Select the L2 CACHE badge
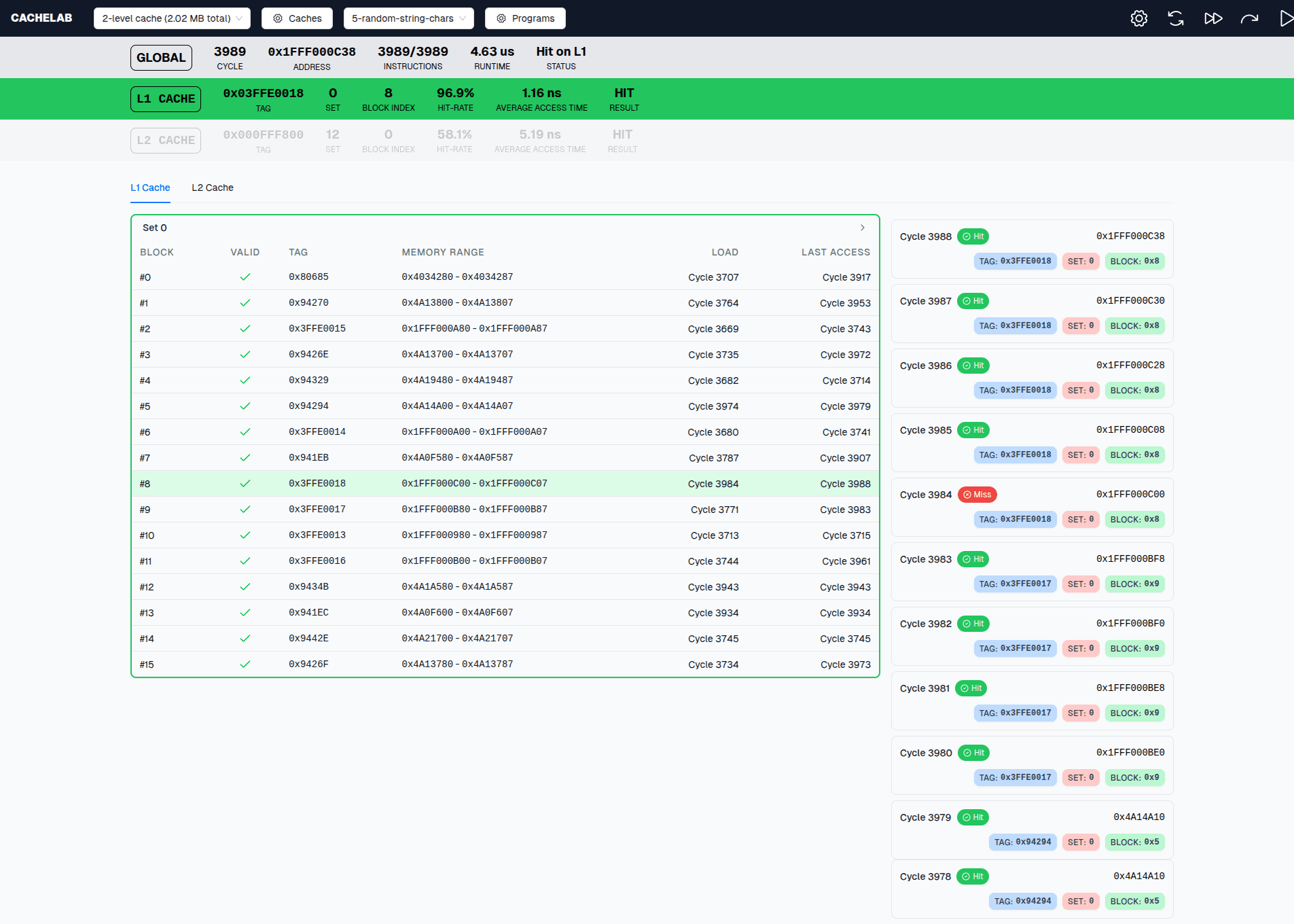Image resolution: width=1294 pixels, height=924 pixels. coord(166,141)
